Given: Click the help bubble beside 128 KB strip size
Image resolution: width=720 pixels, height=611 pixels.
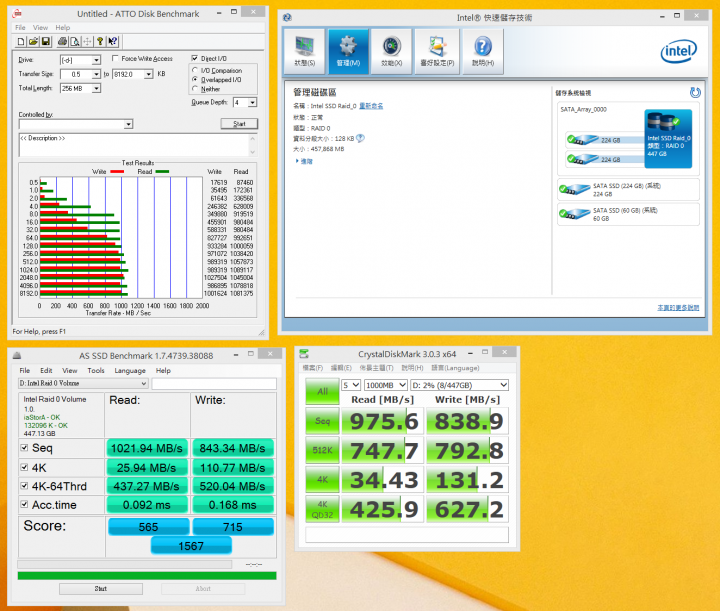Looking at the screenshot, I should [x=360, y=138].
